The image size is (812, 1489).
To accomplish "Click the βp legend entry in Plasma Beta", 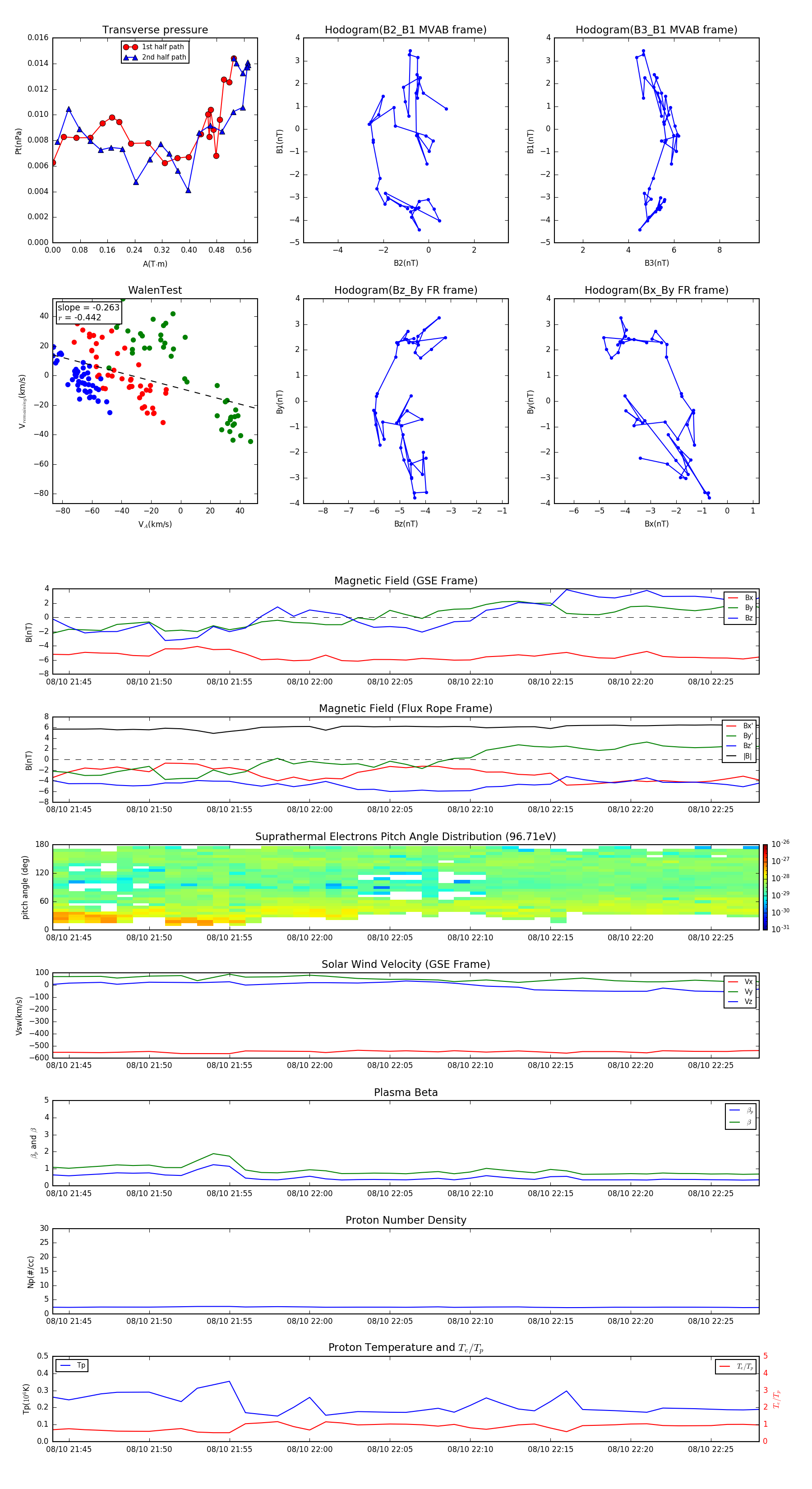I will tap(742, 1110).
